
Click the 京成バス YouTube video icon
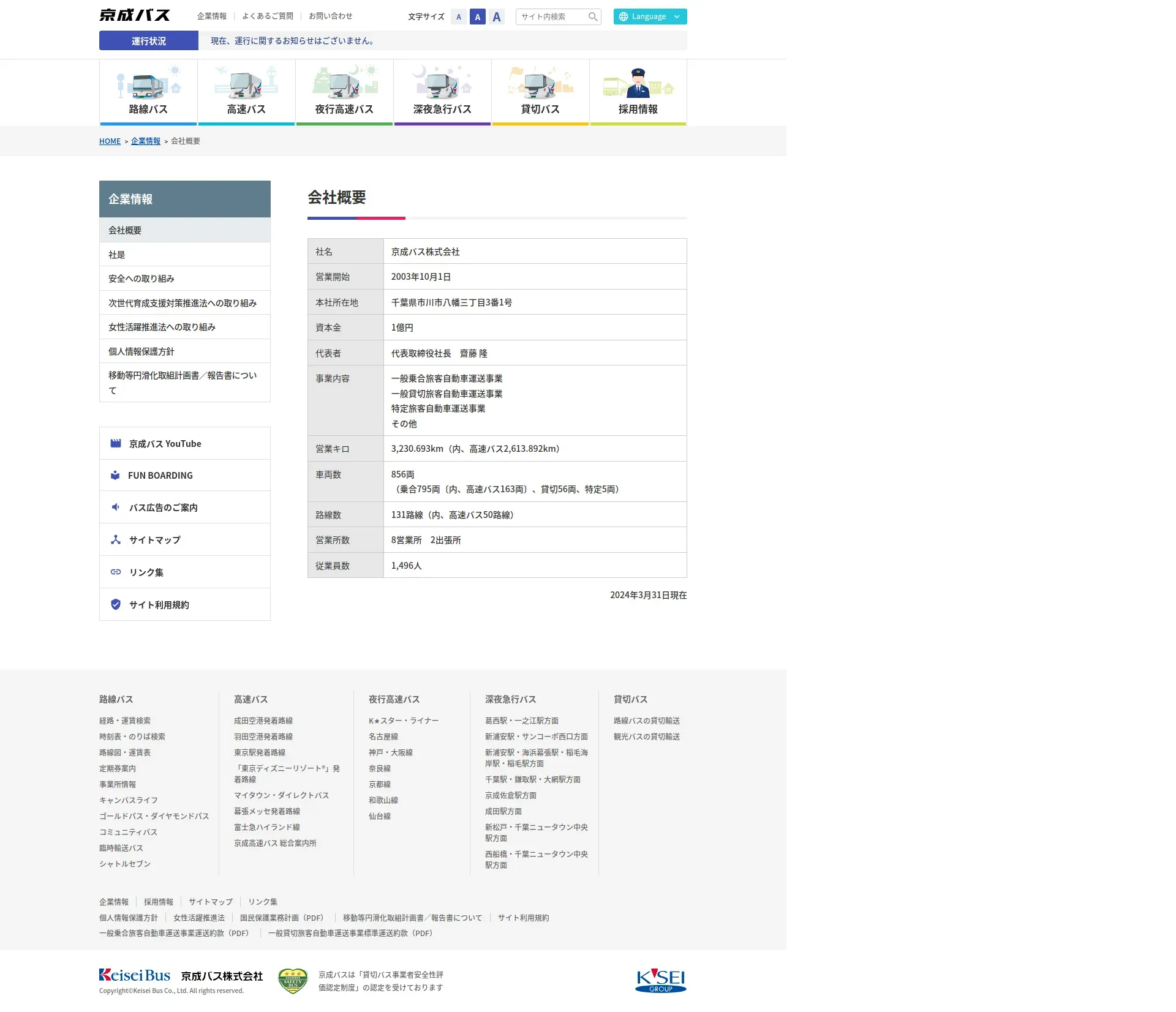(116, 443)
